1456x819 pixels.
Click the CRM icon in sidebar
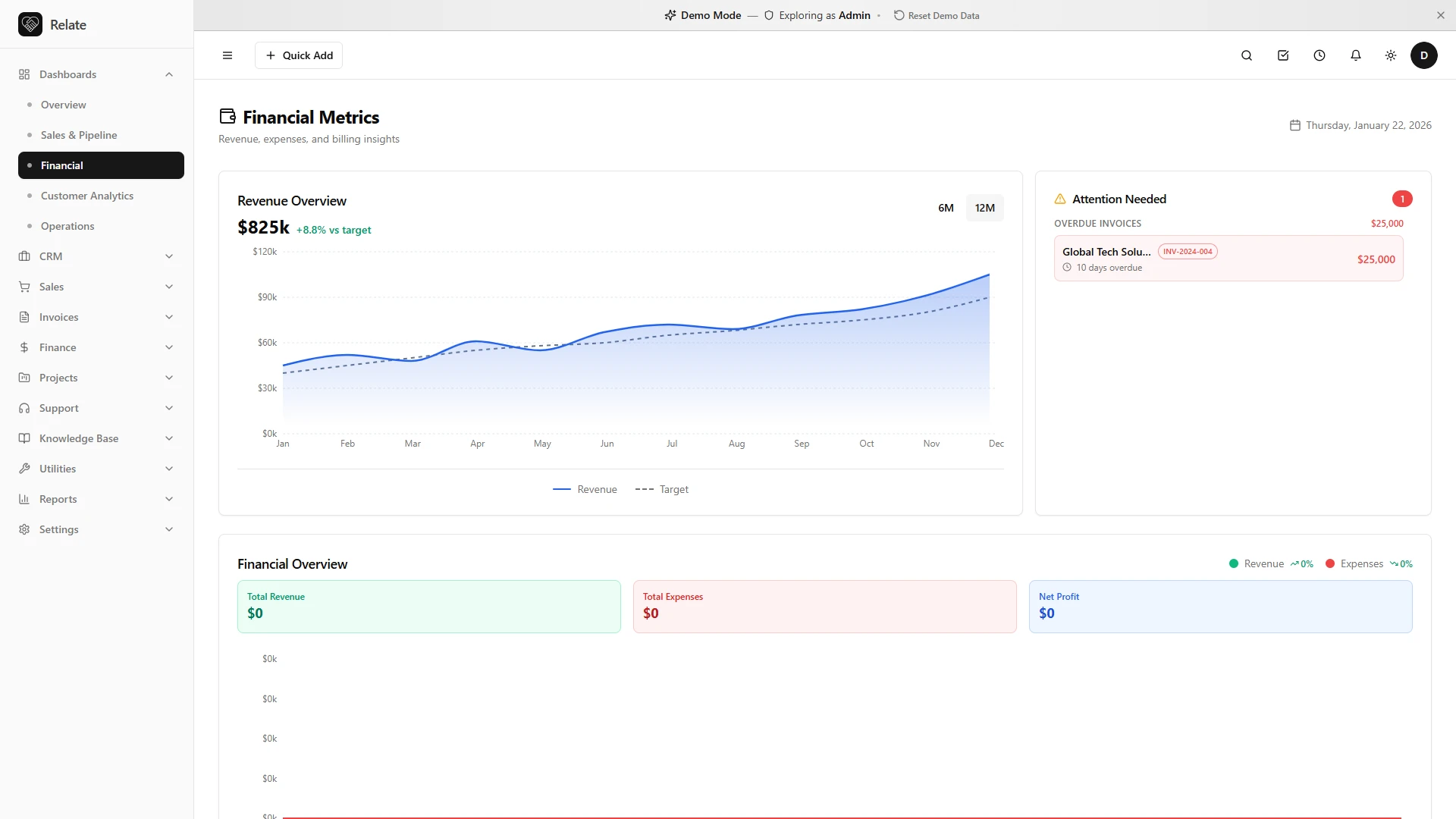[x=24, y=256]
